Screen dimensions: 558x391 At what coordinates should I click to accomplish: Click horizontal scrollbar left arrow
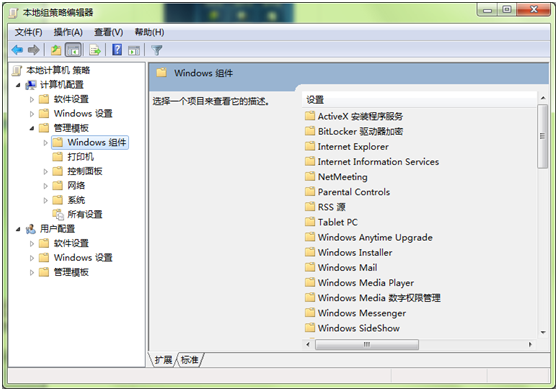308,344
